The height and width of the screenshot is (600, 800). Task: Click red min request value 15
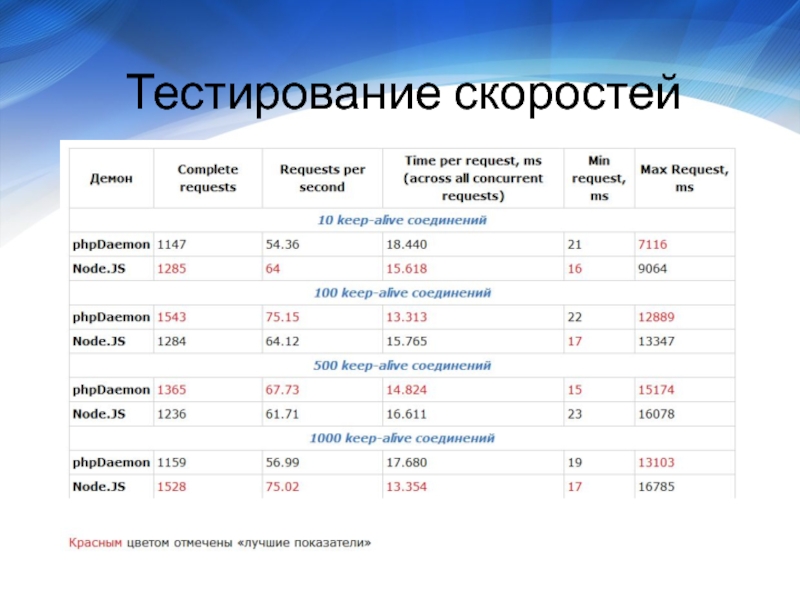click(574, 390)
